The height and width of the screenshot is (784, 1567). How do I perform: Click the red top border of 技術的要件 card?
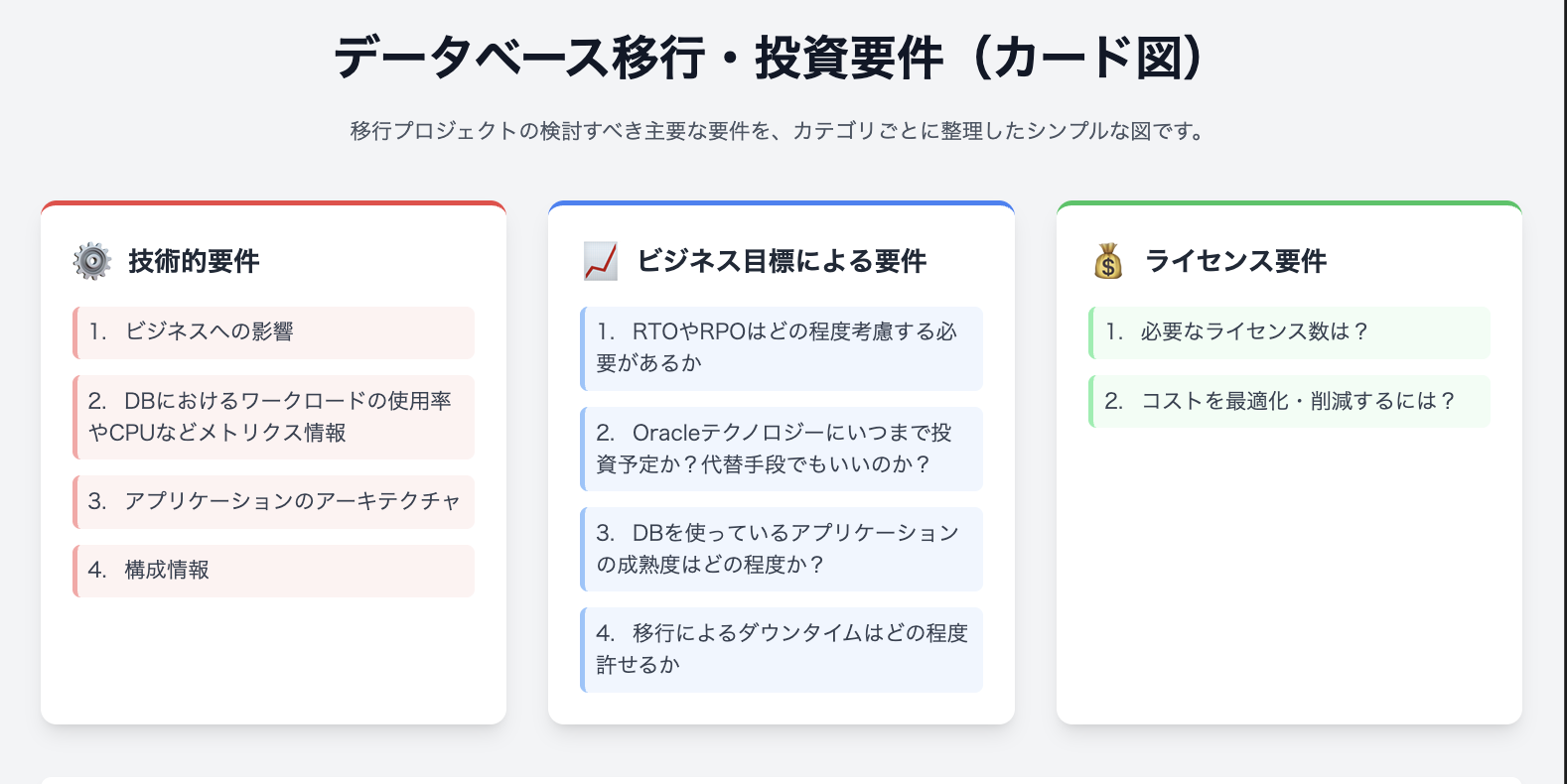click(x=274, y=203)
